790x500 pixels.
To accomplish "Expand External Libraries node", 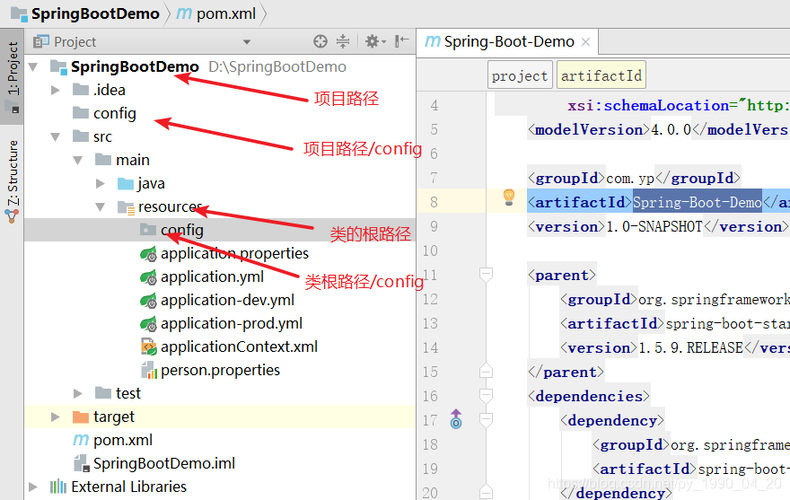I will pos(33,486).
